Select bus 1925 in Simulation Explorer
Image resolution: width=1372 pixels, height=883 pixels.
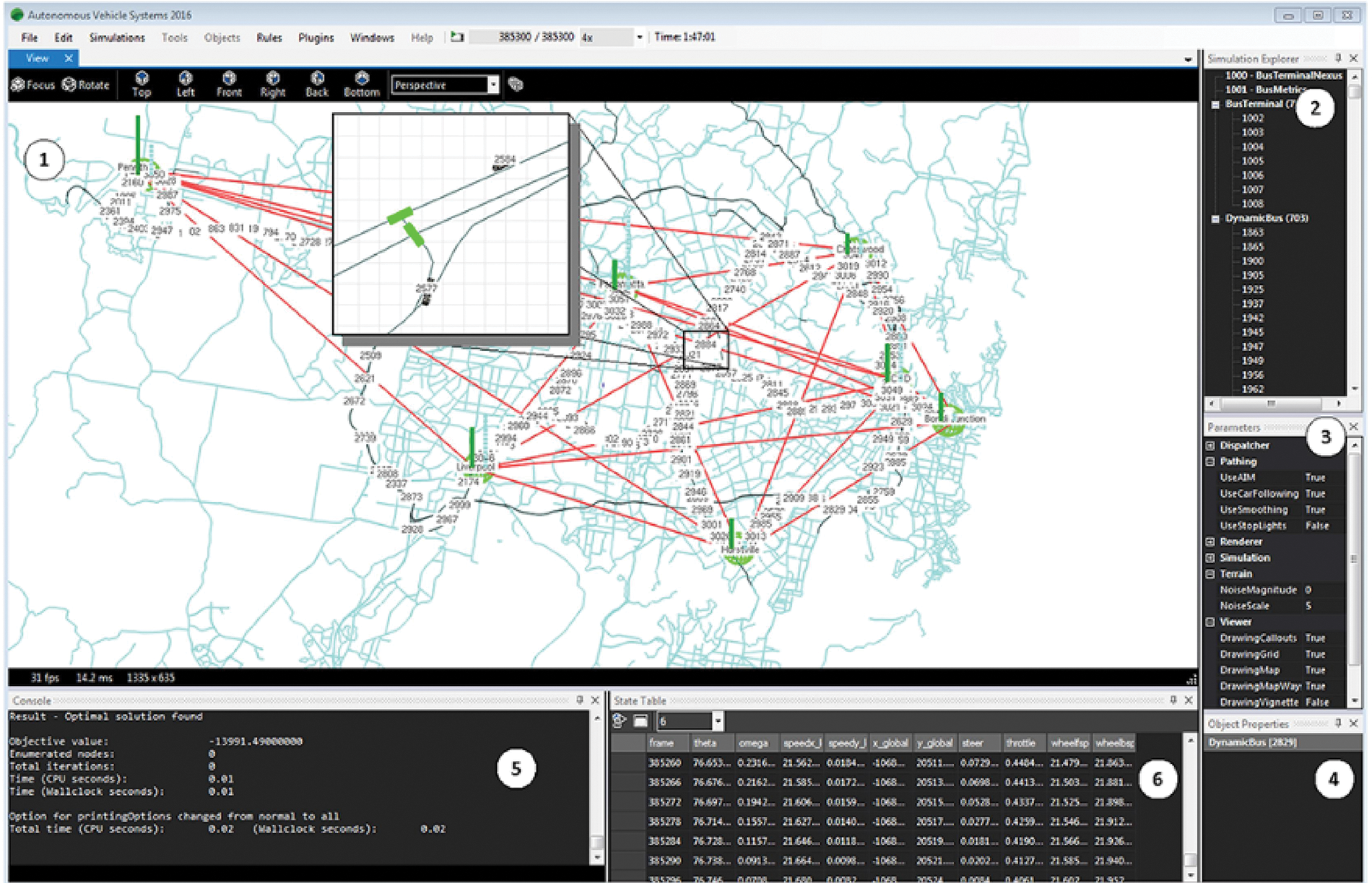tap(1252, 290)
